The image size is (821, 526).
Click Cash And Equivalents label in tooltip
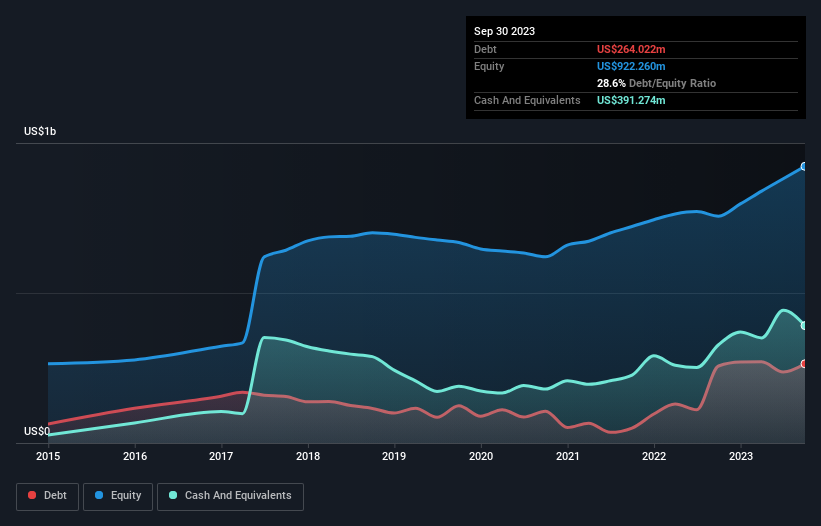[527, 100]
